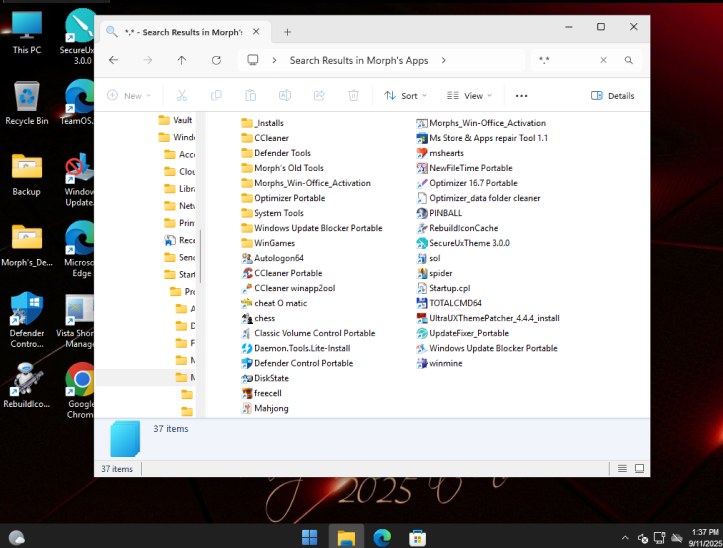Click chevron before Search Results breadcrumb

(x=274, y=60)
